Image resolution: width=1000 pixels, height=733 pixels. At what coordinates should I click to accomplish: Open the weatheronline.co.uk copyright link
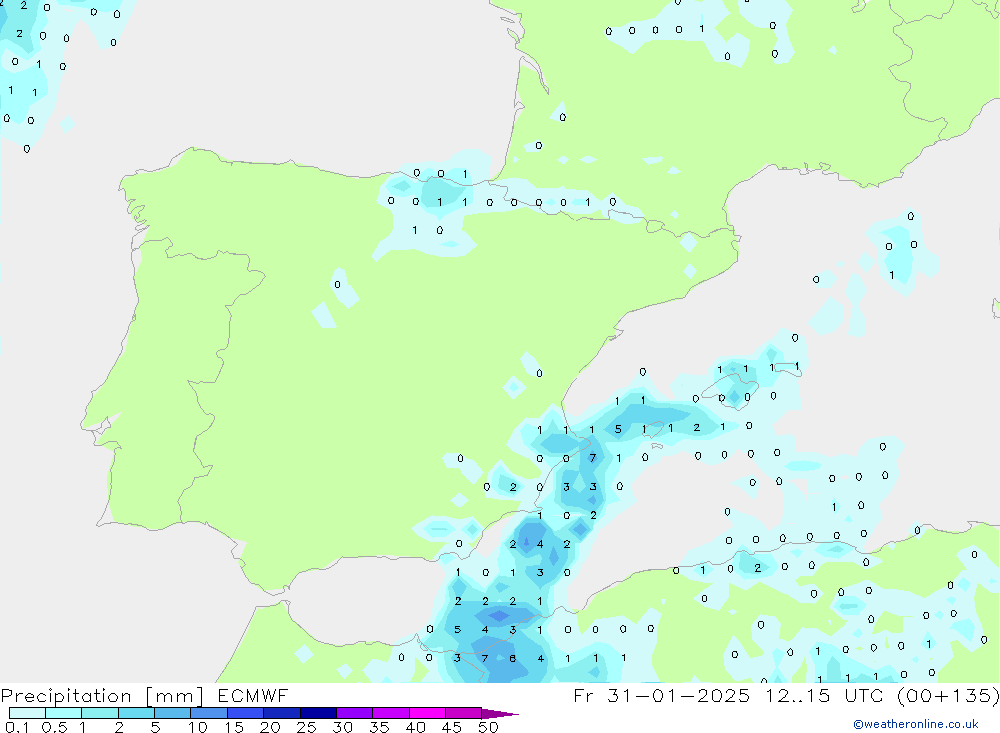point(916,724)
